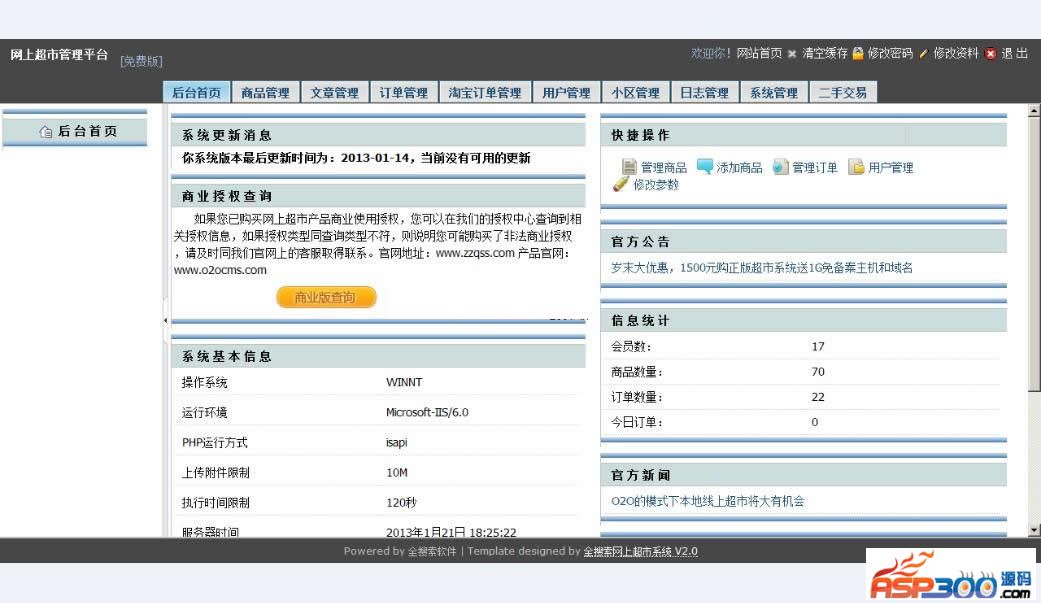Viewport: 1041px width, 603px height.
Task: Click the 商品数量 value 70
Action: pyautogui.click(x=818, y=372)
